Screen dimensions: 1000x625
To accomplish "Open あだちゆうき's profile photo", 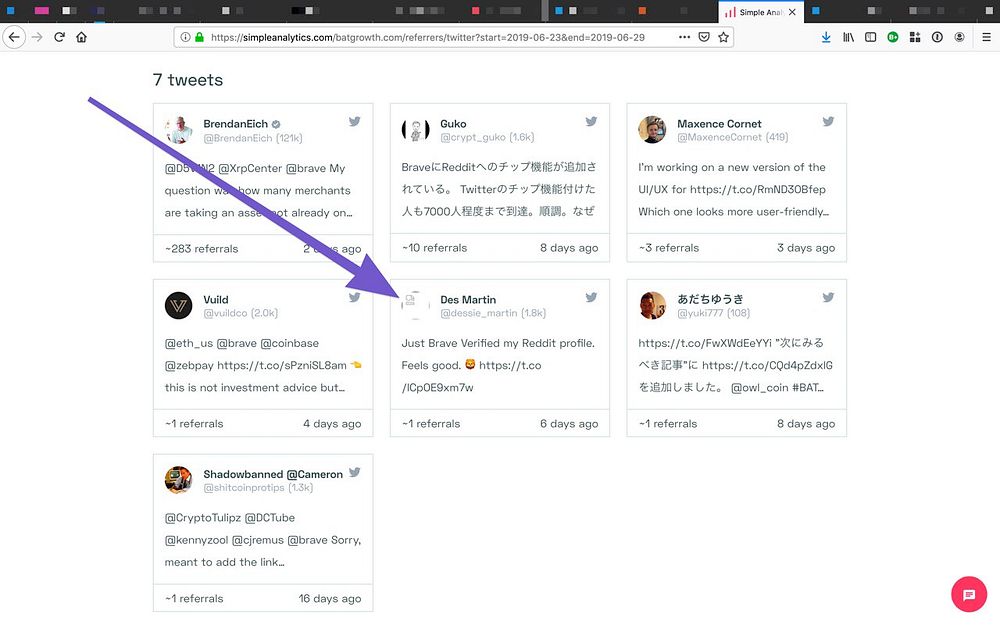I will coord(652,305).
